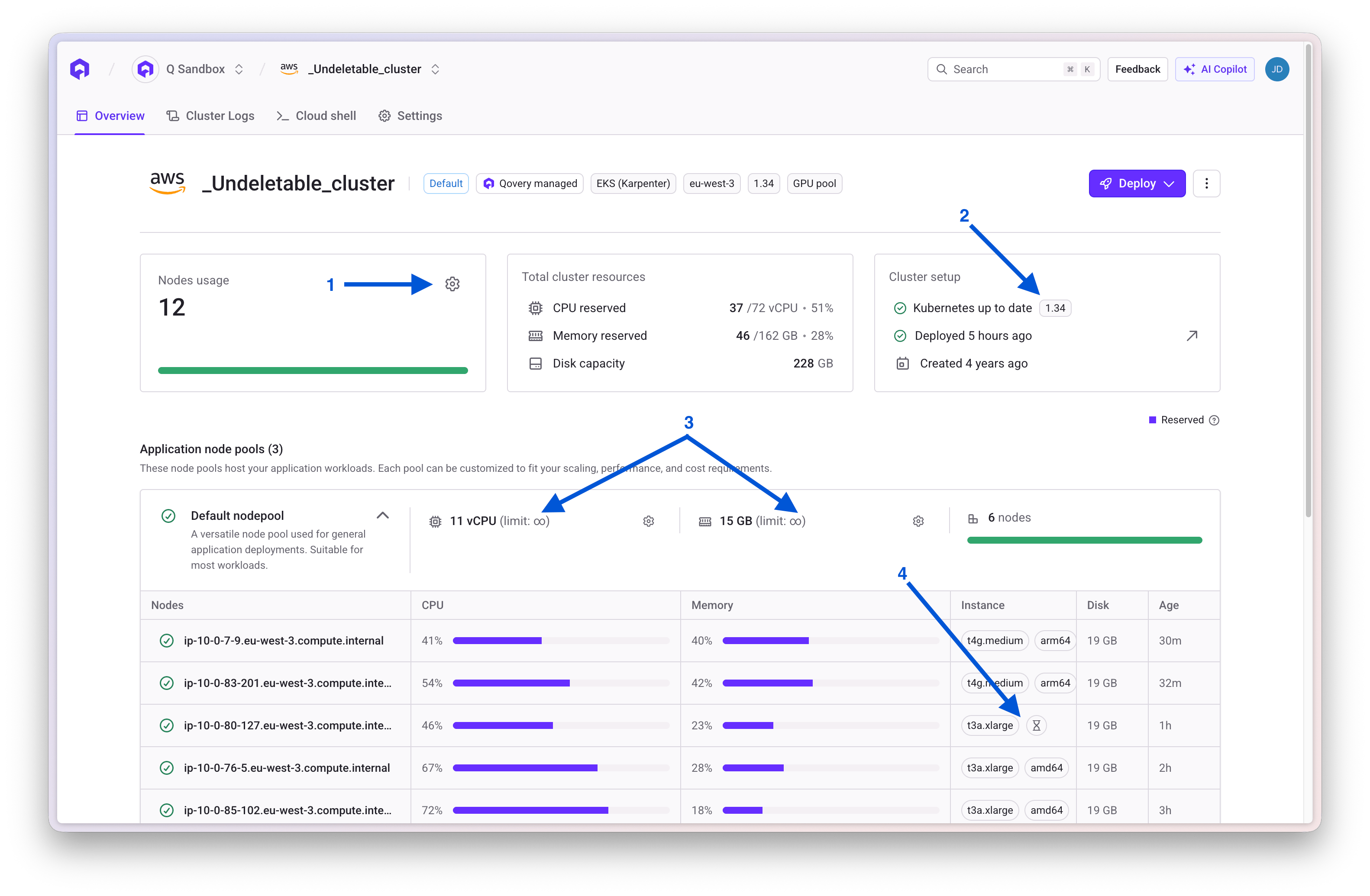
Task: Click the Qovery logo home icon
Action: [x=79, y=69]
